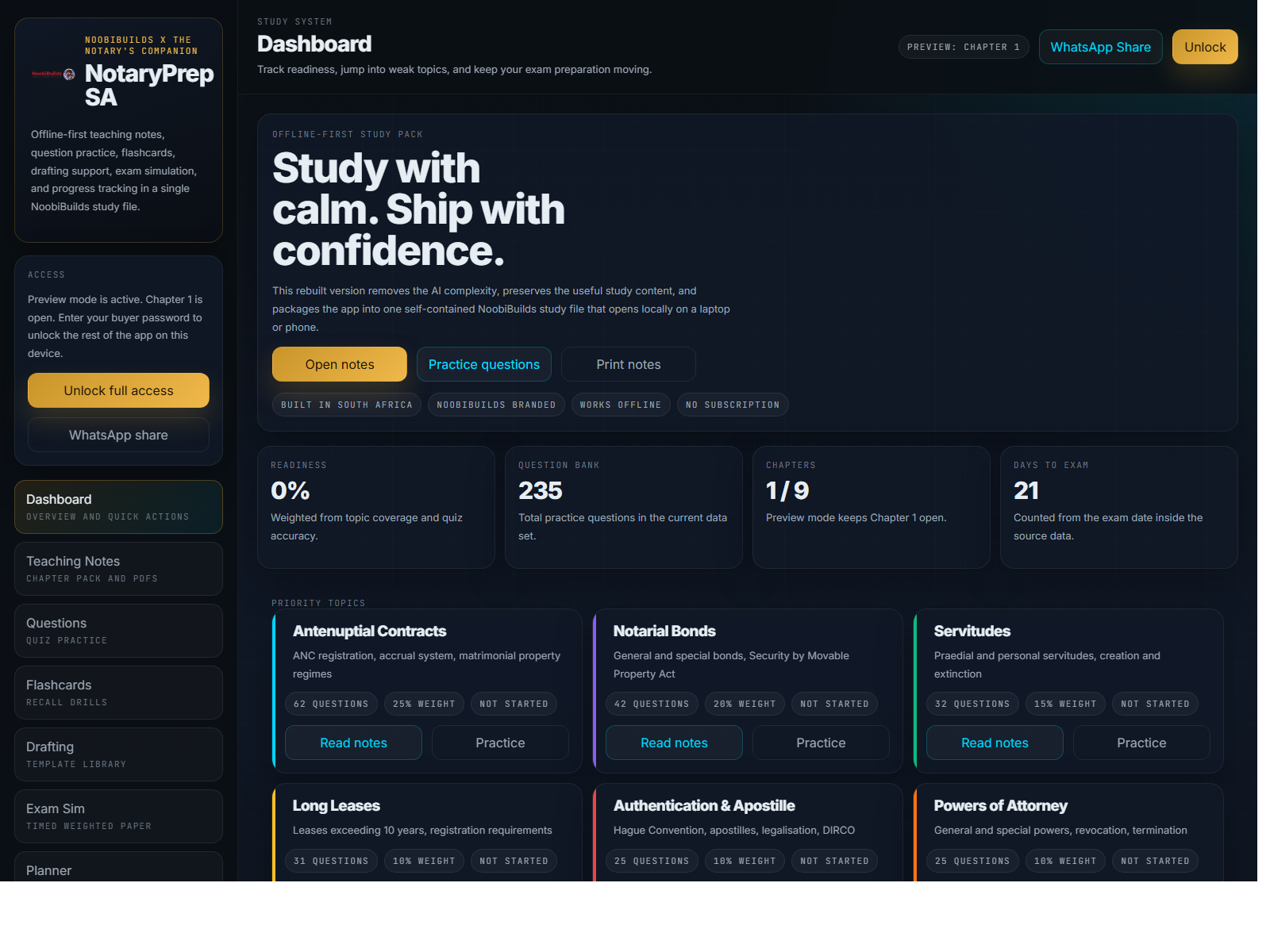
Task: Click Powers of Attorney's 25 Questions badge
Action: pos(972,861)
